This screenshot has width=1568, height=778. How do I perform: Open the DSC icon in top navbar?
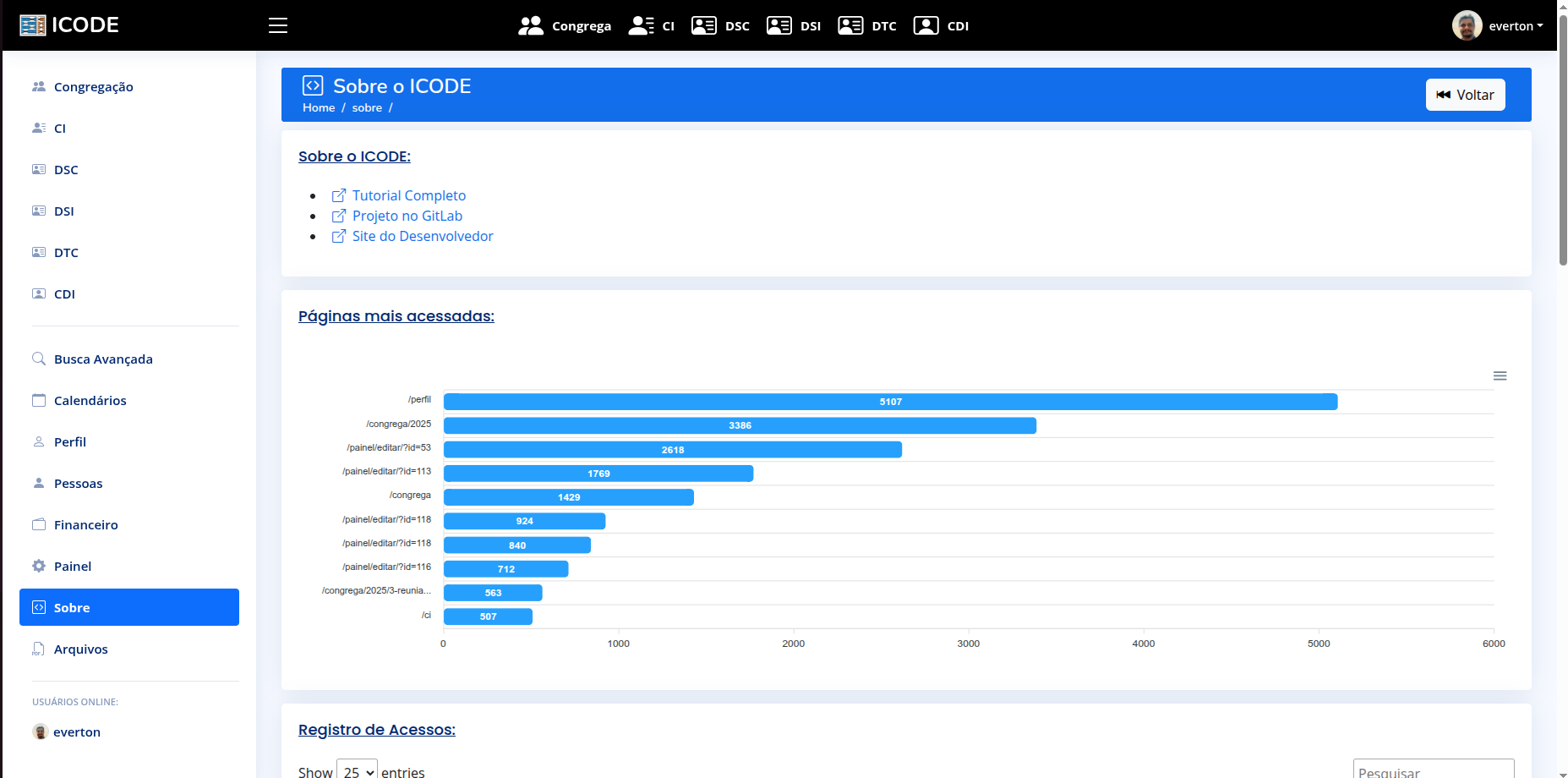(x=703, y=25)
